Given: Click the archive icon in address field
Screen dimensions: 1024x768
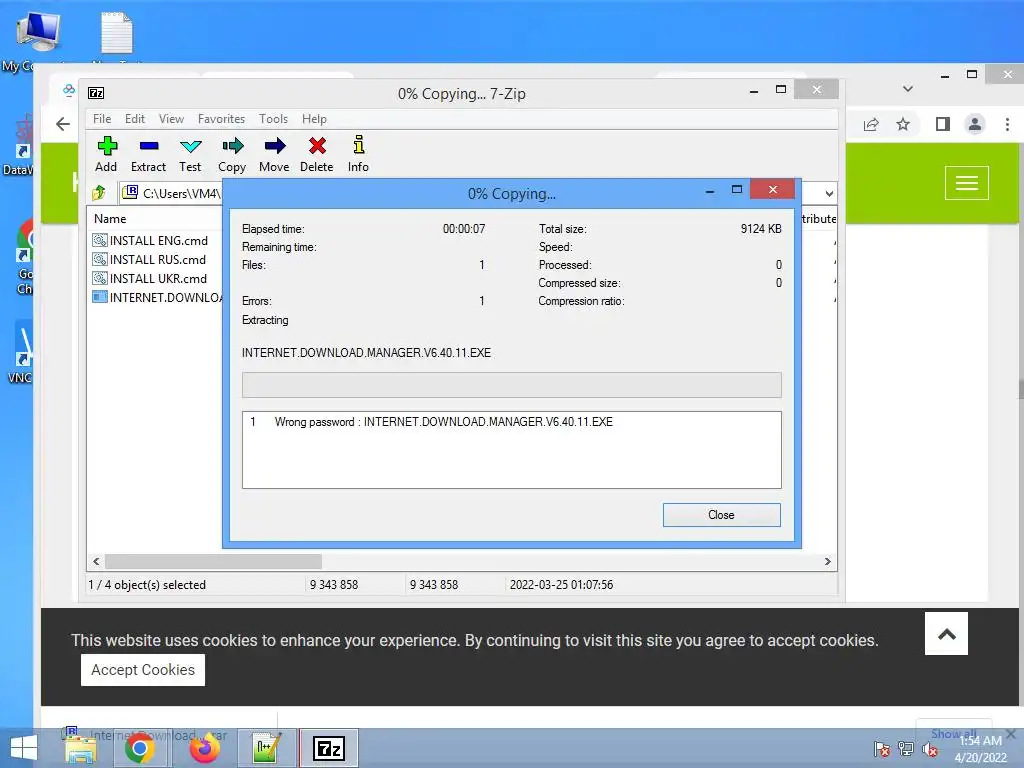Looking at the screenshot, I should (131, 192).
